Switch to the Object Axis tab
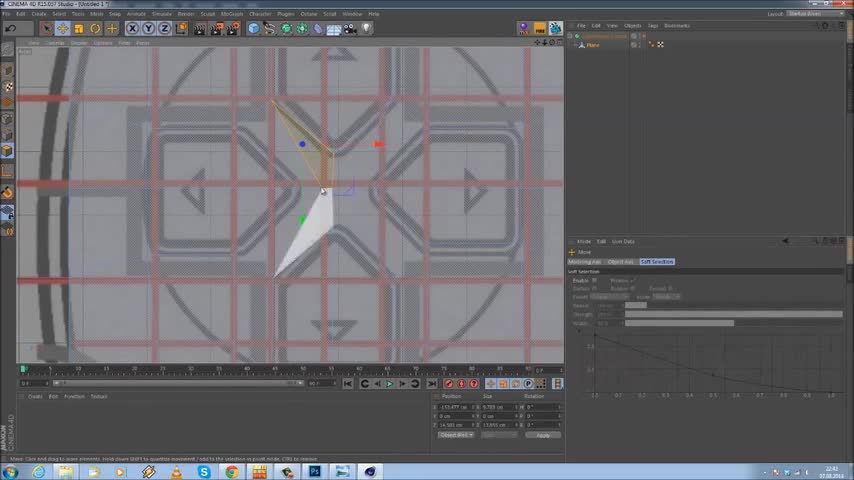This screenshot has height=480, width=854. pos(620,262)
